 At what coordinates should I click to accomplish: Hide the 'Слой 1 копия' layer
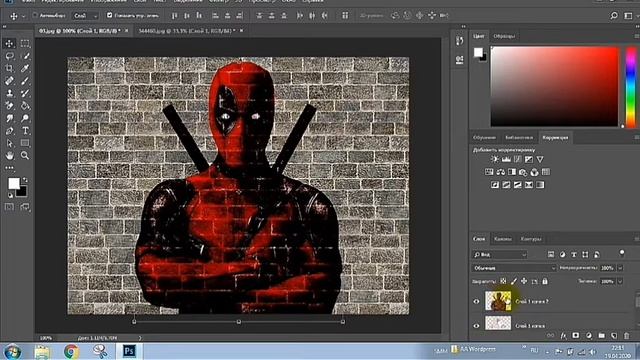[x=476, y=326]
